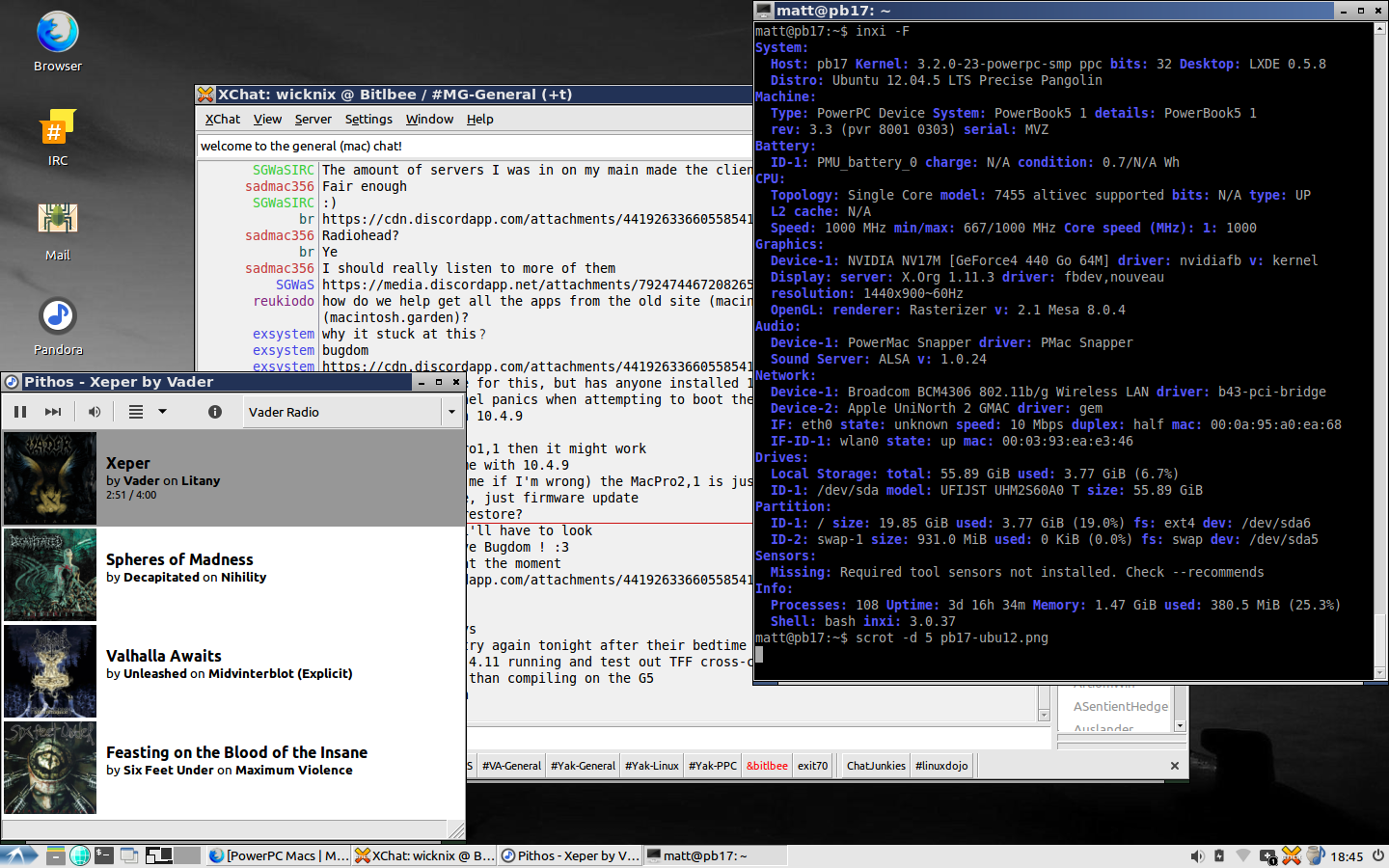Pause playback in Pithos
1389x868 pixels.
point(20,412)
